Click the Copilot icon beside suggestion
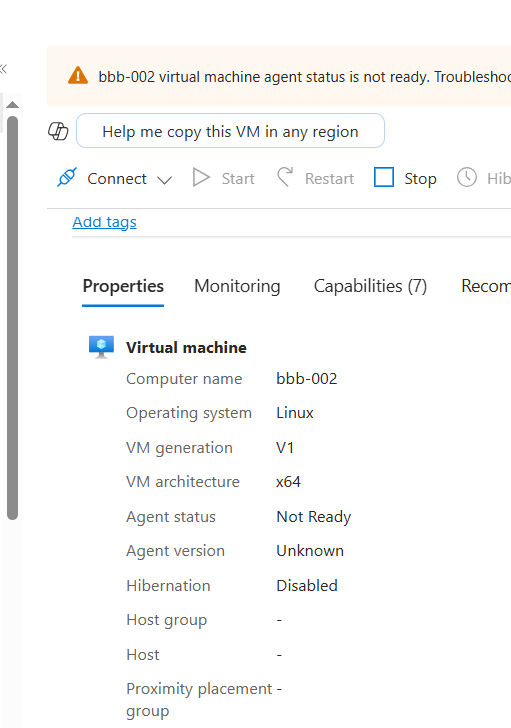This screenshot has width=511, height=728. pyautogui.click(x=58, y=131)
